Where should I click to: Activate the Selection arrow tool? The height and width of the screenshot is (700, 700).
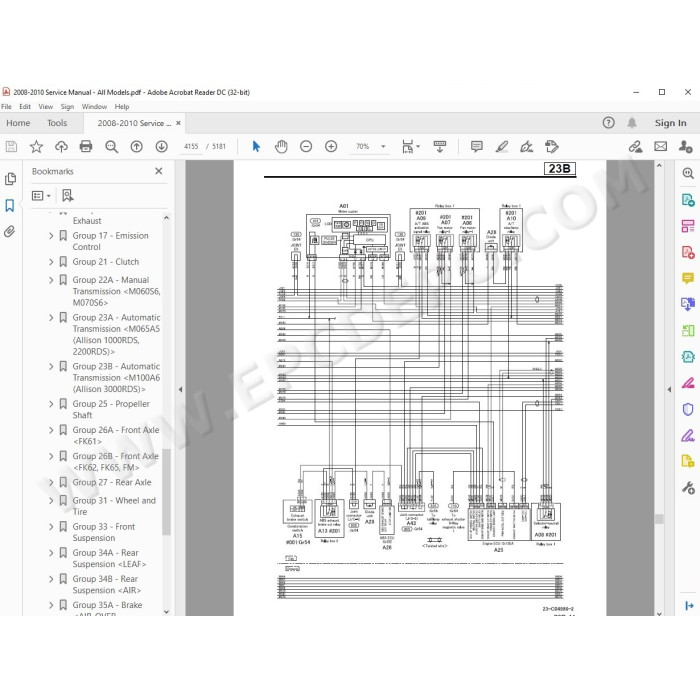click(x=256, y=146)
